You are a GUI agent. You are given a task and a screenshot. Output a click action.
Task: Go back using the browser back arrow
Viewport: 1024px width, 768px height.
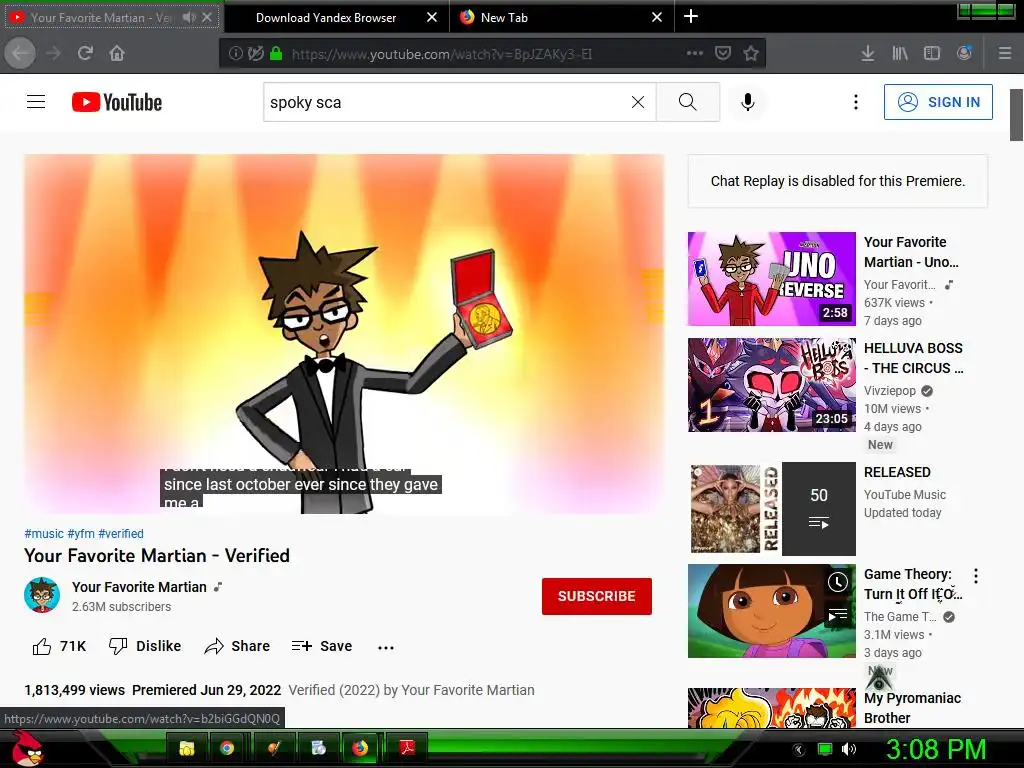click(20, 53)
